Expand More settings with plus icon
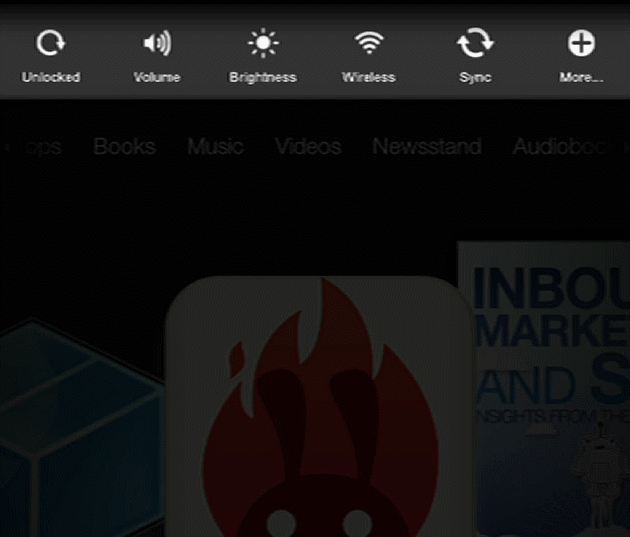This screenshot has width=630, height=537. tap(581, 43)
